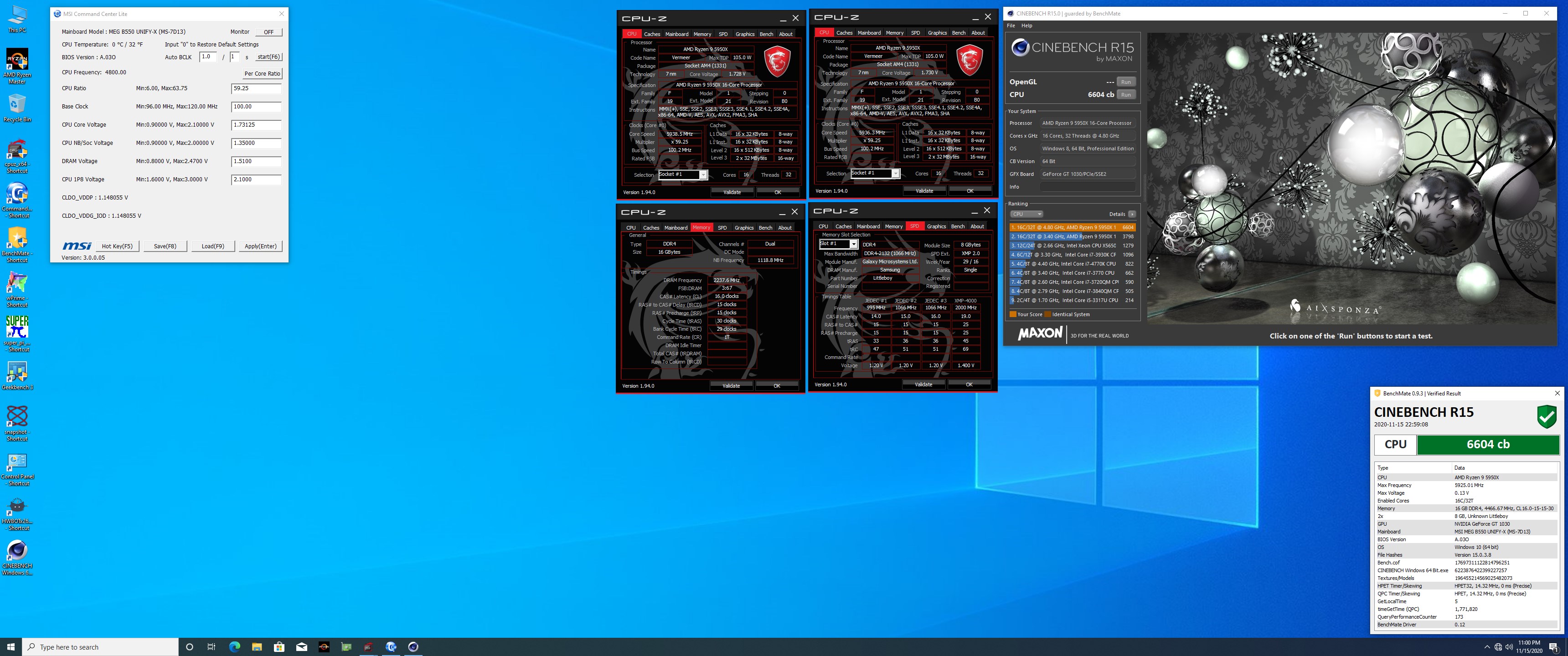Switch to MSI Command Center taskbar icon

(x=391, y=646)
